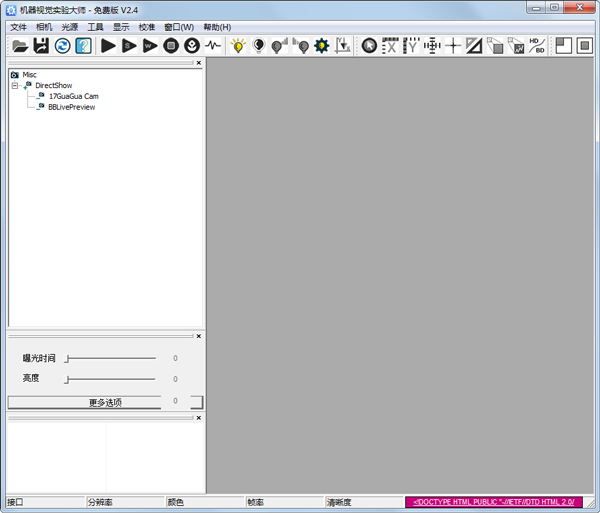Close the camera tree panel

(x=199, y=63)
